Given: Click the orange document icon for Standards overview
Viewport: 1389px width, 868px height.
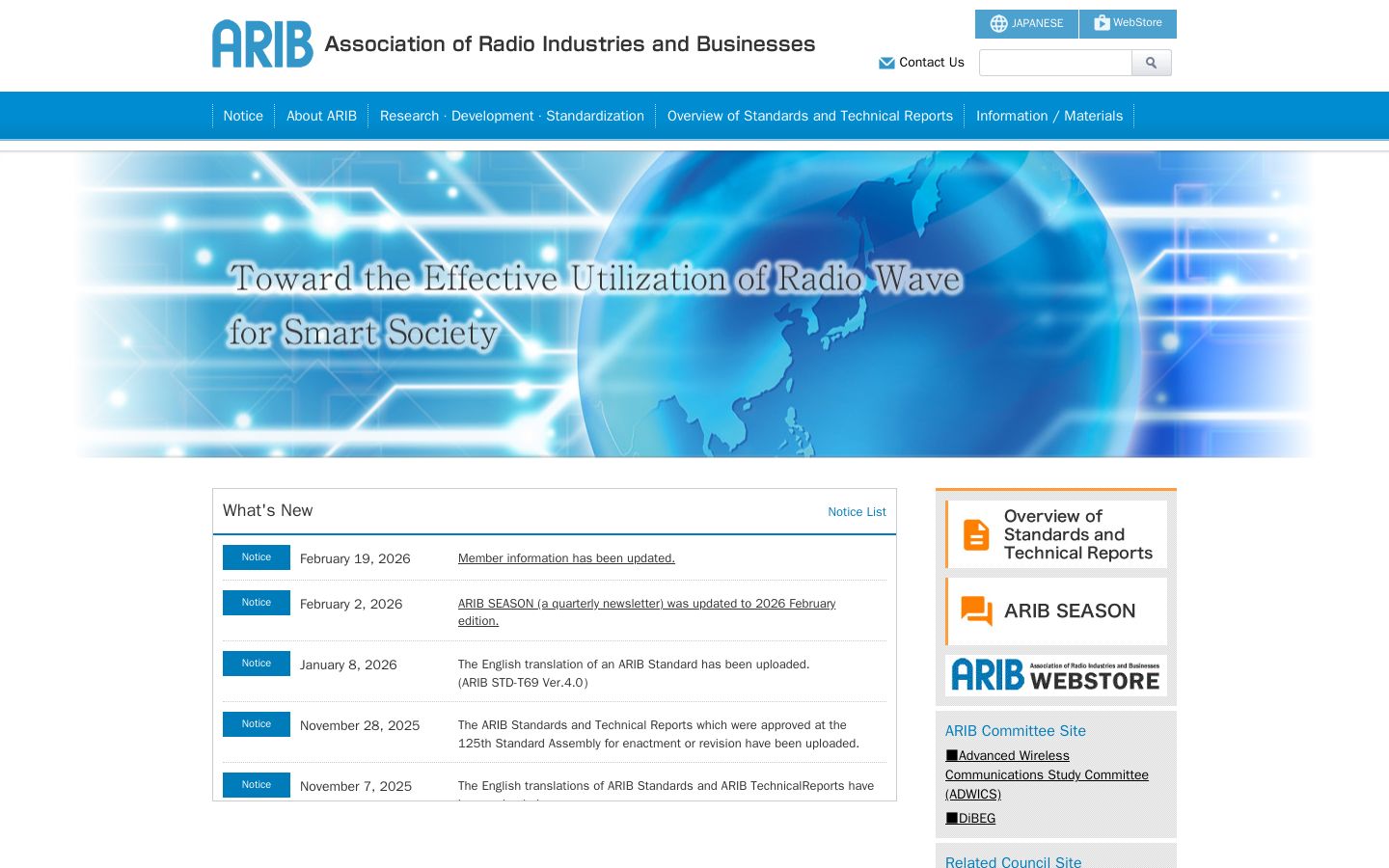Looking at the screenshot, I should tap(976, 534).
